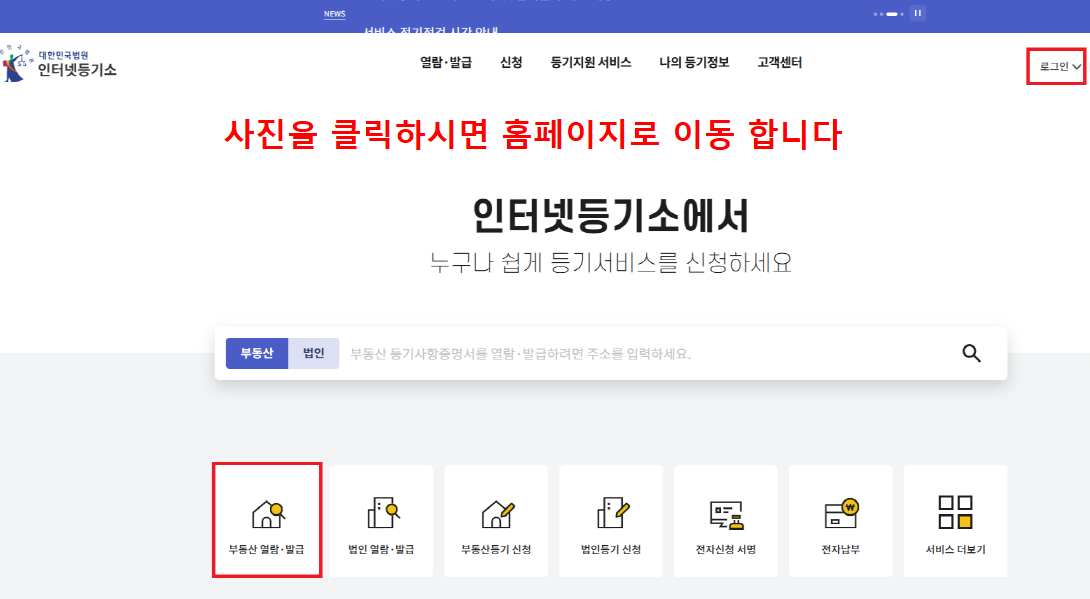Open 부동산등기 신청 house-pencil icon card
Screen dimensions: 1090x599
pos(496,520)
